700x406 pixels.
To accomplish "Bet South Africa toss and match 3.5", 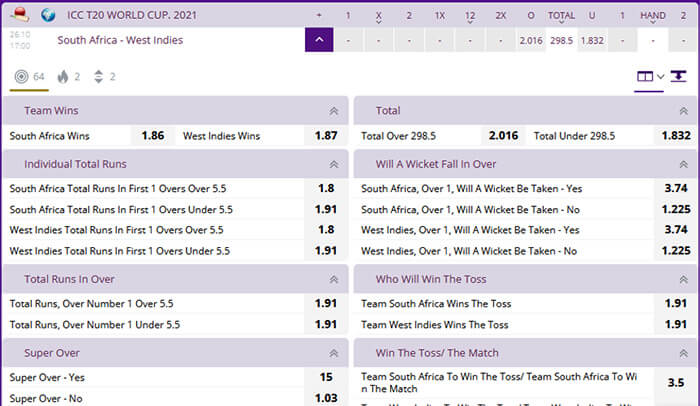I will coord(676,383).
